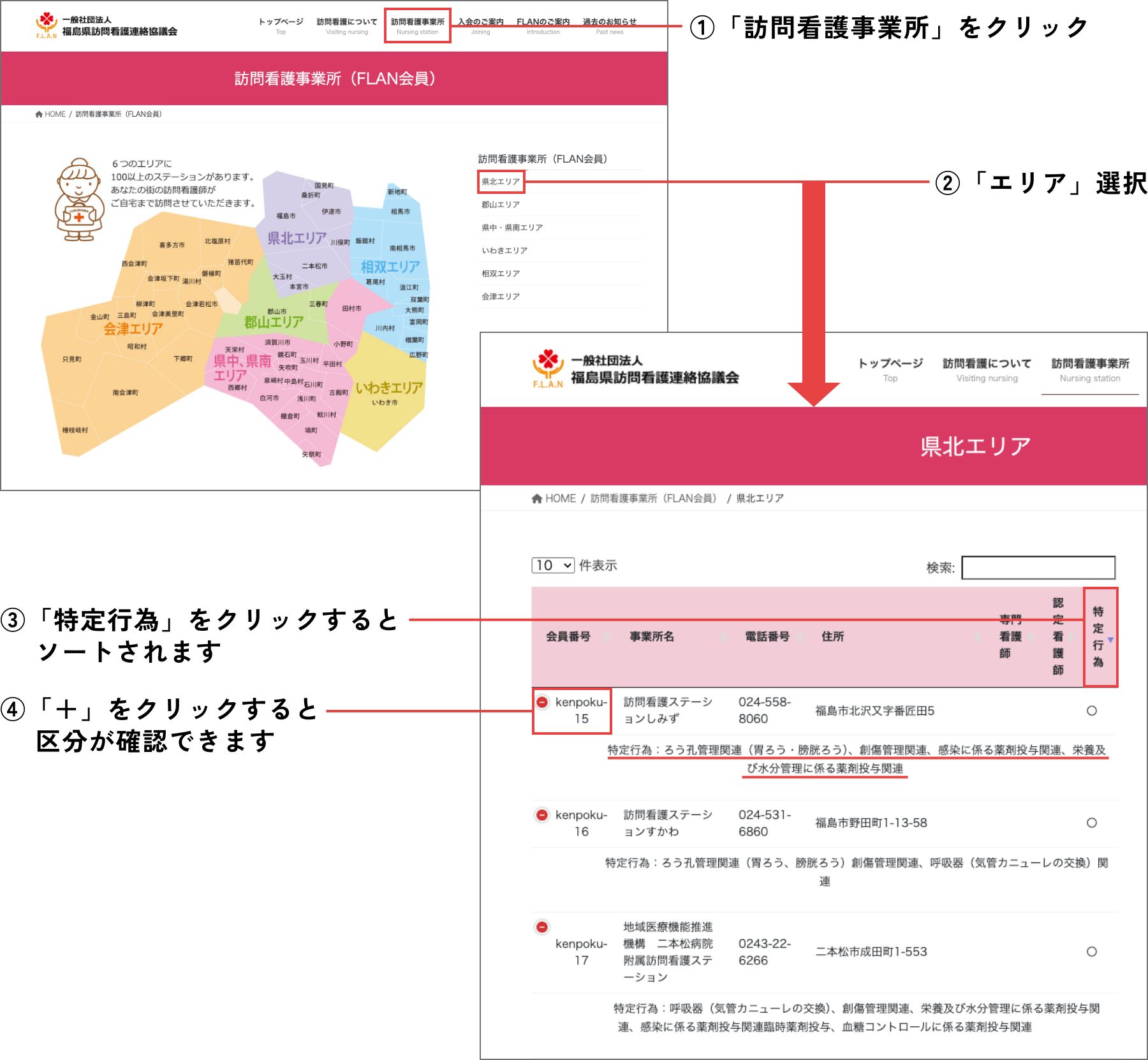Open トップページ tab on 県北エリア page
Screen dimensions: 1148x1060
(890, 369)
